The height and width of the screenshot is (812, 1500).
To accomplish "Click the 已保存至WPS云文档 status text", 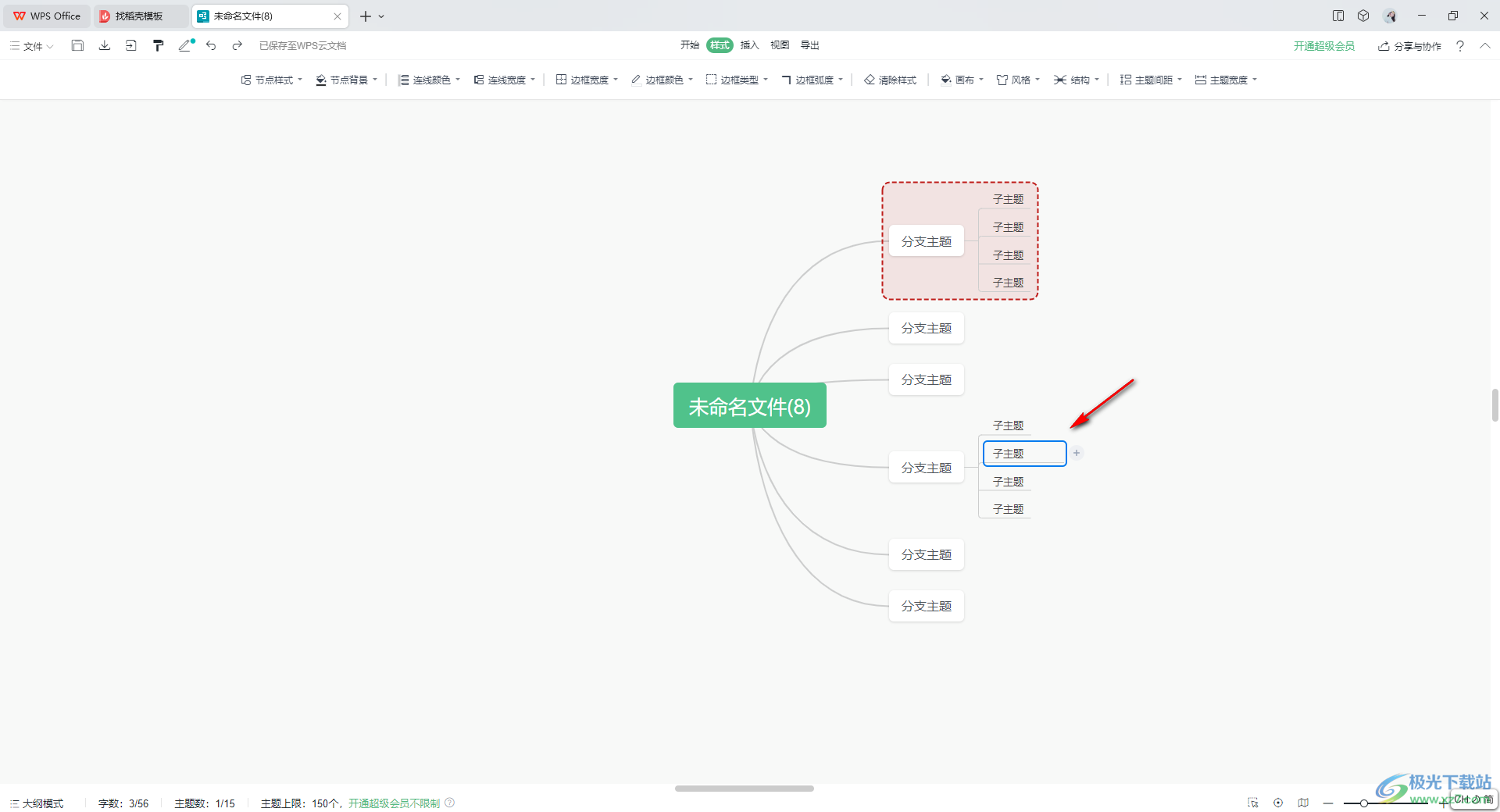I will [x=303, y=46].
